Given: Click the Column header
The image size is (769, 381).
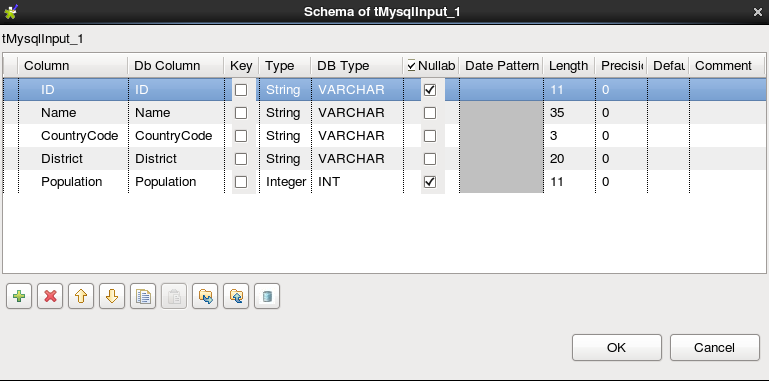Looking at the screenshot, I should click(73, 66).
